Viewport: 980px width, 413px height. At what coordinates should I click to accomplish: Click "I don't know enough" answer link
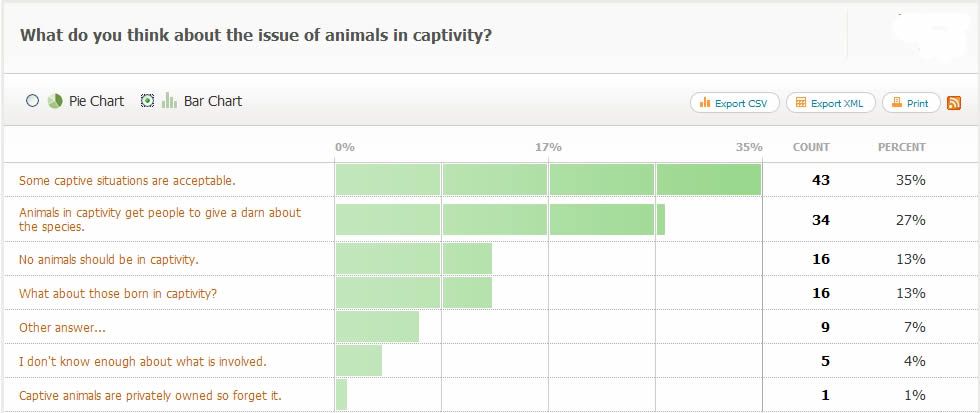pos(142,361)
